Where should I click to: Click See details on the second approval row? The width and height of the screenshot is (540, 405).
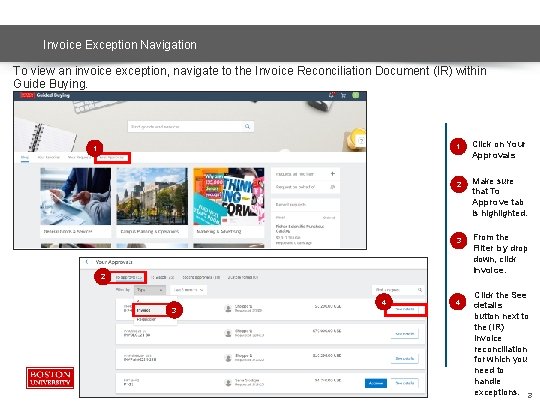click(x=405, y=333)
